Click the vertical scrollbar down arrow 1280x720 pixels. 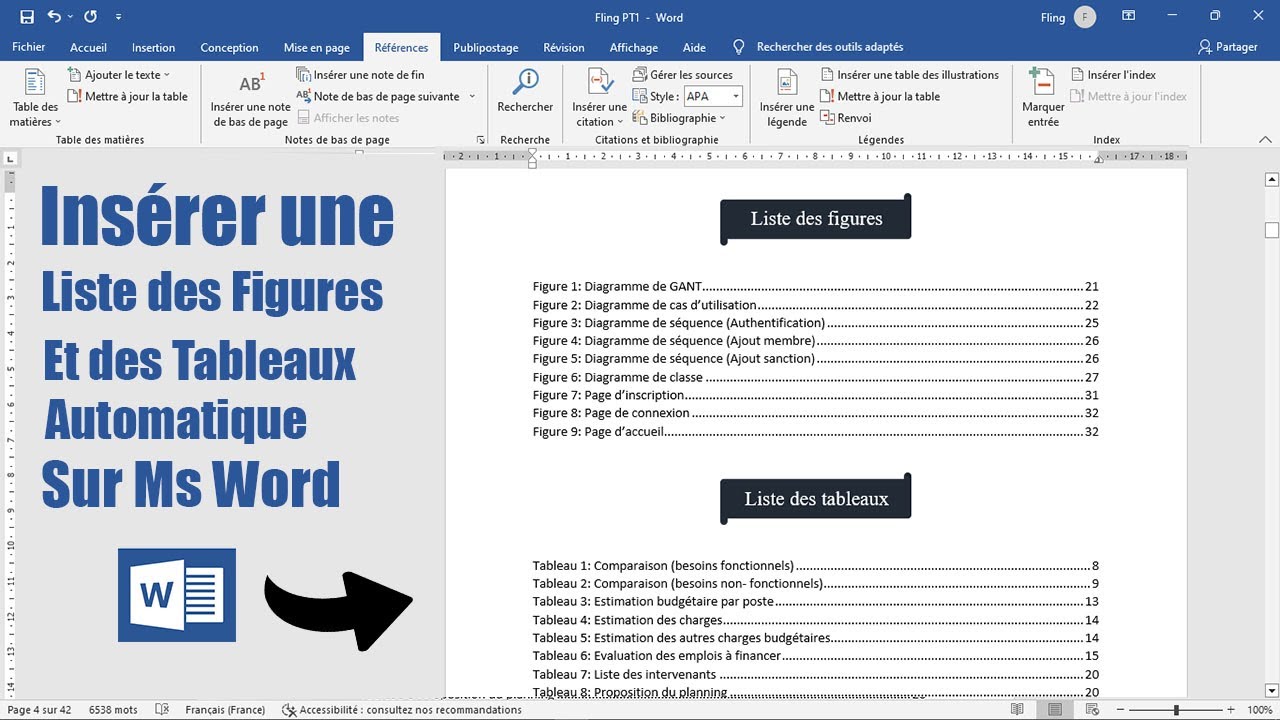pyautogui.click(x=1272, y=690)
